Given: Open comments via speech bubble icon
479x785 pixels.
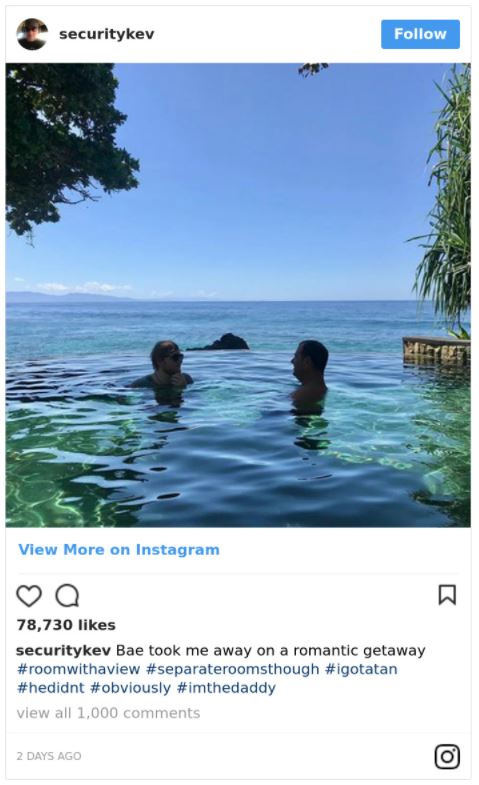Looking at the screenshot, I should pyautogui.click(x=67, y=596).
